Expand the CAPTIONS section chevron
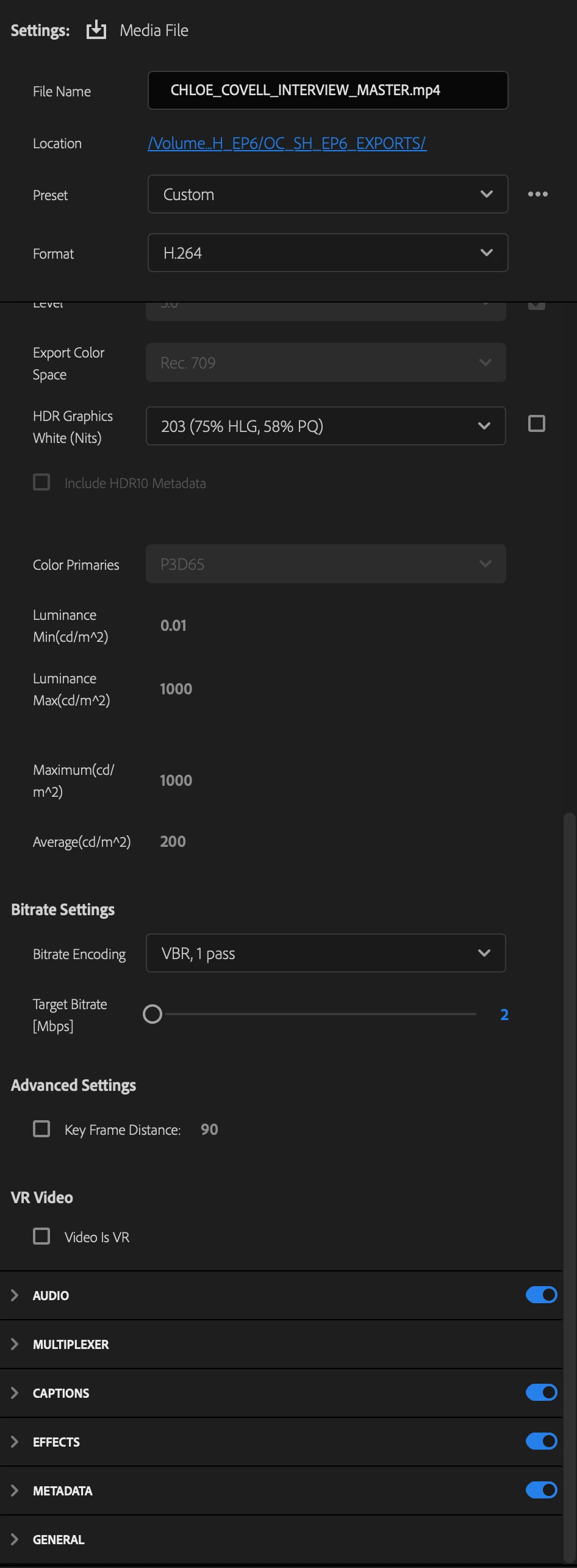The height and width of the screenshot is (1568, 577). coord(15,1393)
